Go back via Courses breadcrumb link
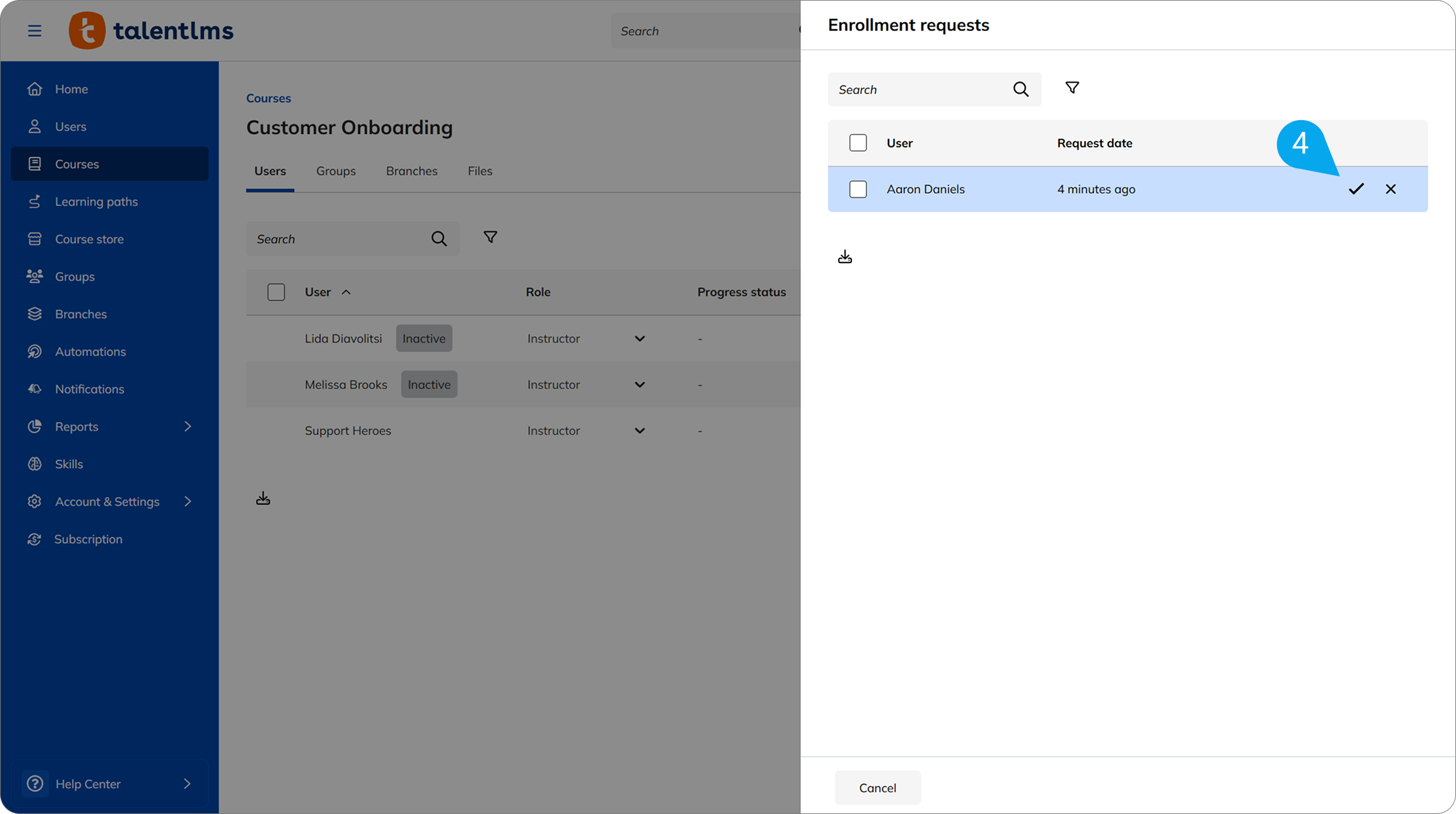This screenshot has width=1456, height=814. 268,99
